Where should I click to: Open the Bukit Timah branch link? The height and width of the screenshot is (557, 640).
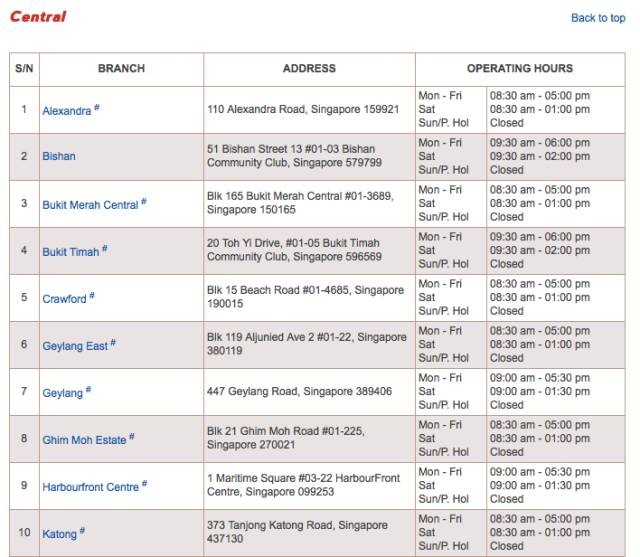70,252
